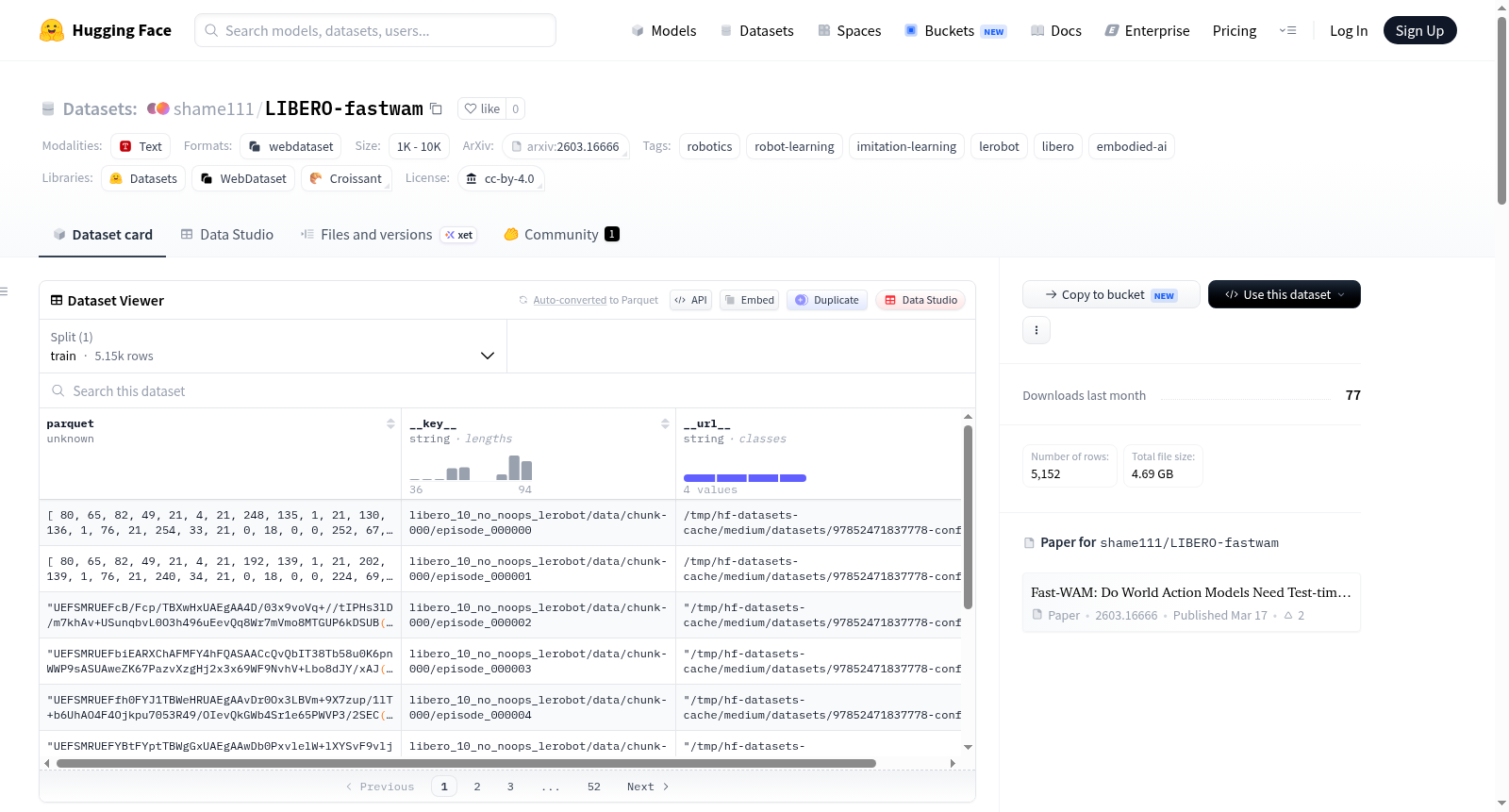Open the three-dot more options button
The width and height of the screenshot is (1509, 812).
pyautogui.click(x=1036, y=330)
